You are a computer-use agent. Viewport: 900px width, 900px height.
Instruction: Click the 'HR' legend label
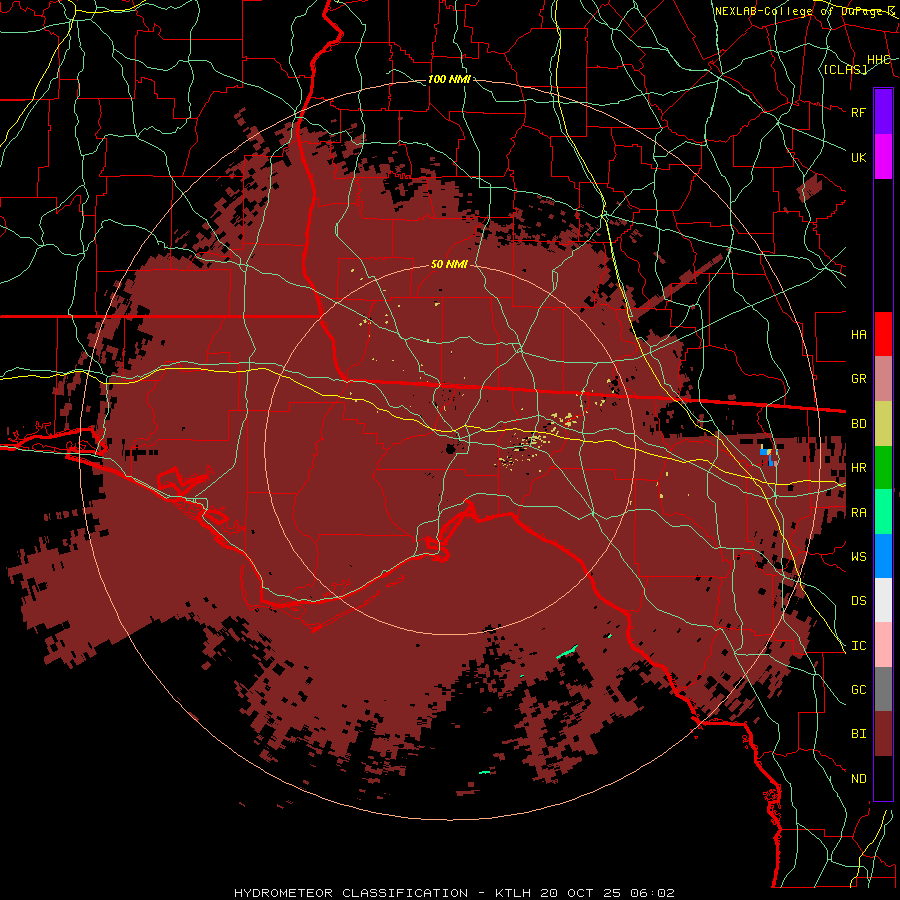pos(858,468)
